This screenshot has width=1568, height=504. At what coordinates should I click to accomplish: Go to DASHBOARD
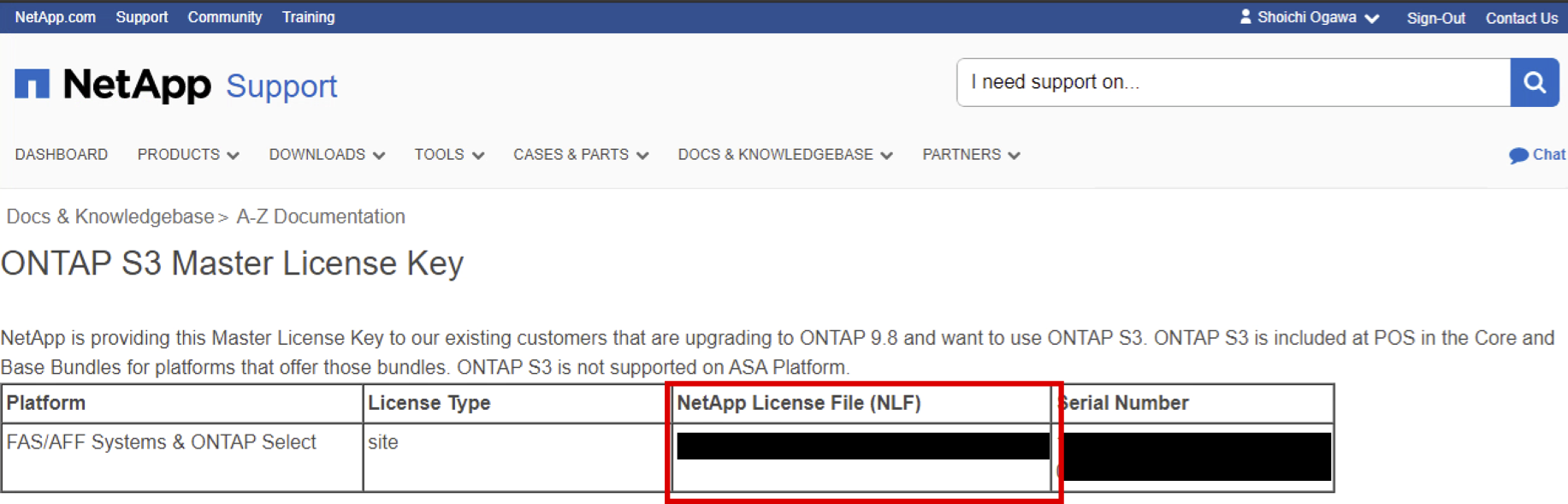click(x=62, y=155)
